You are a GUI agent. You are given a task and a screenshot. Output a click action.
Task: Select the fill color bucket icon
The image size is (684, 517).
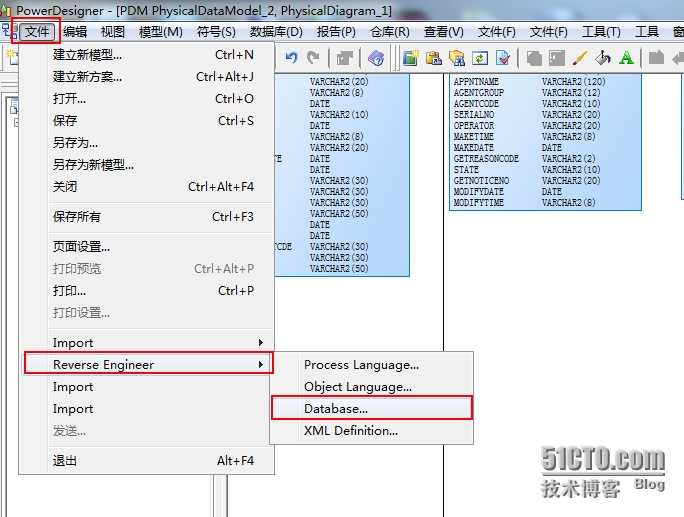[x=603, y=58]
